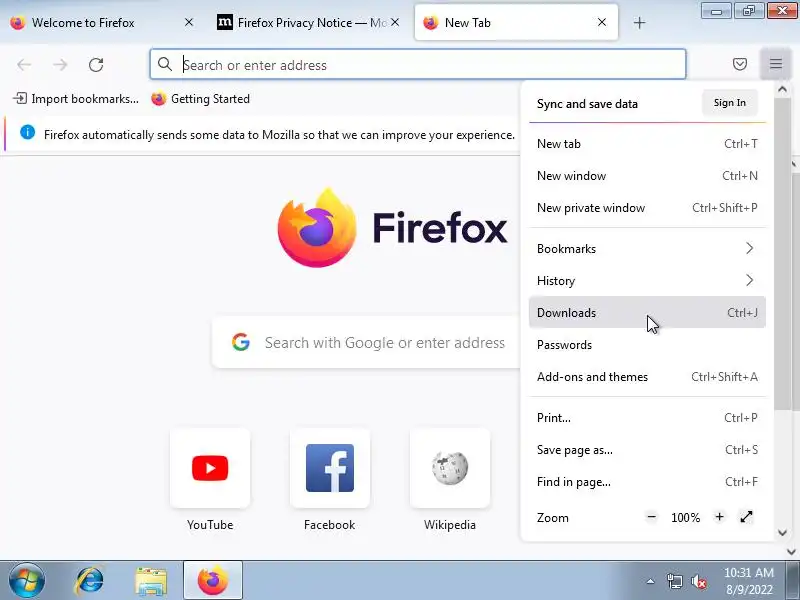Switch to Firefox Privacy Notice tab

click(x=309, y=22)
